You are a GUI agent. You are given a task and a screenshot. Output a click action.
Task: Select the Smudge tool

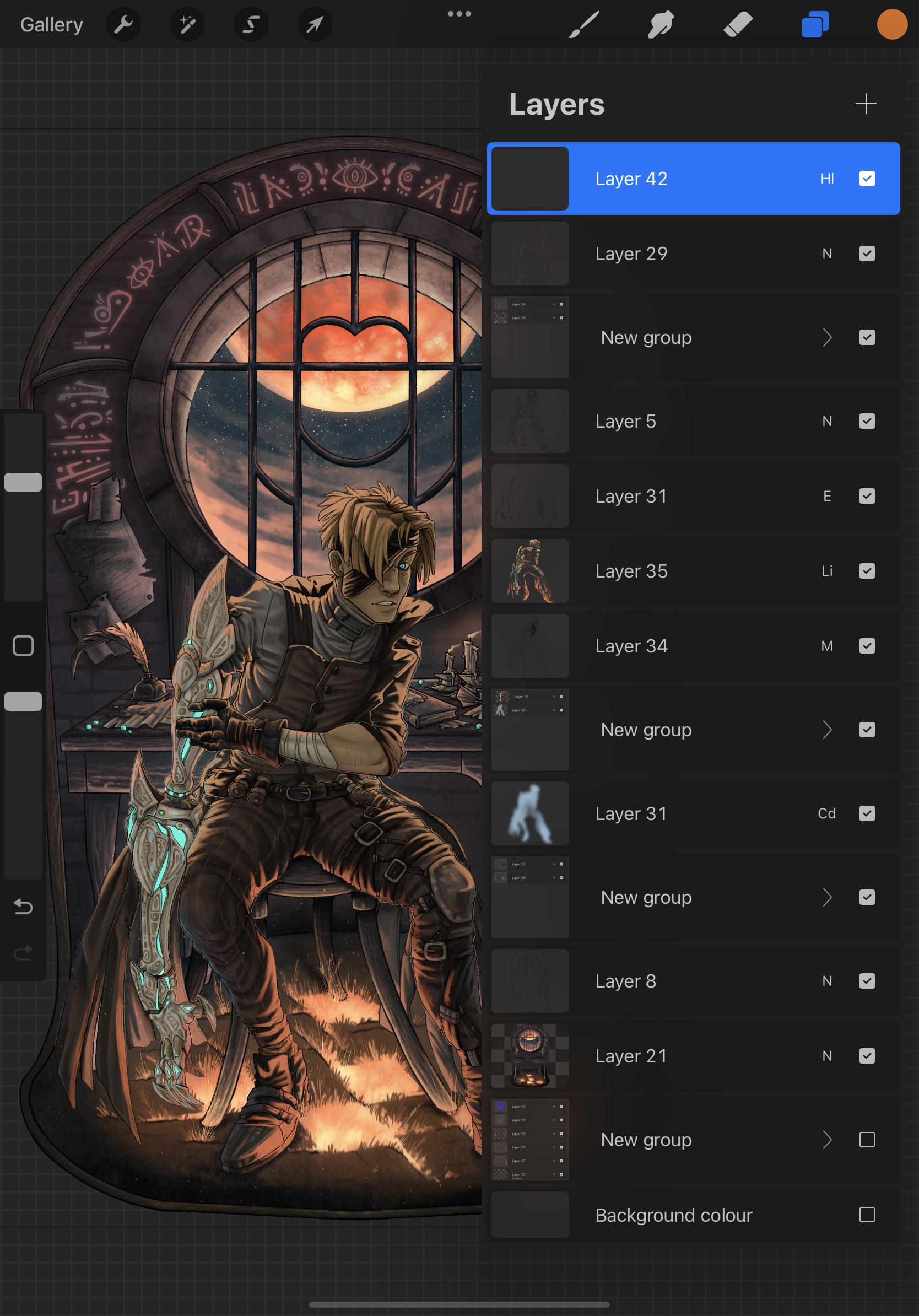point(661,25)
